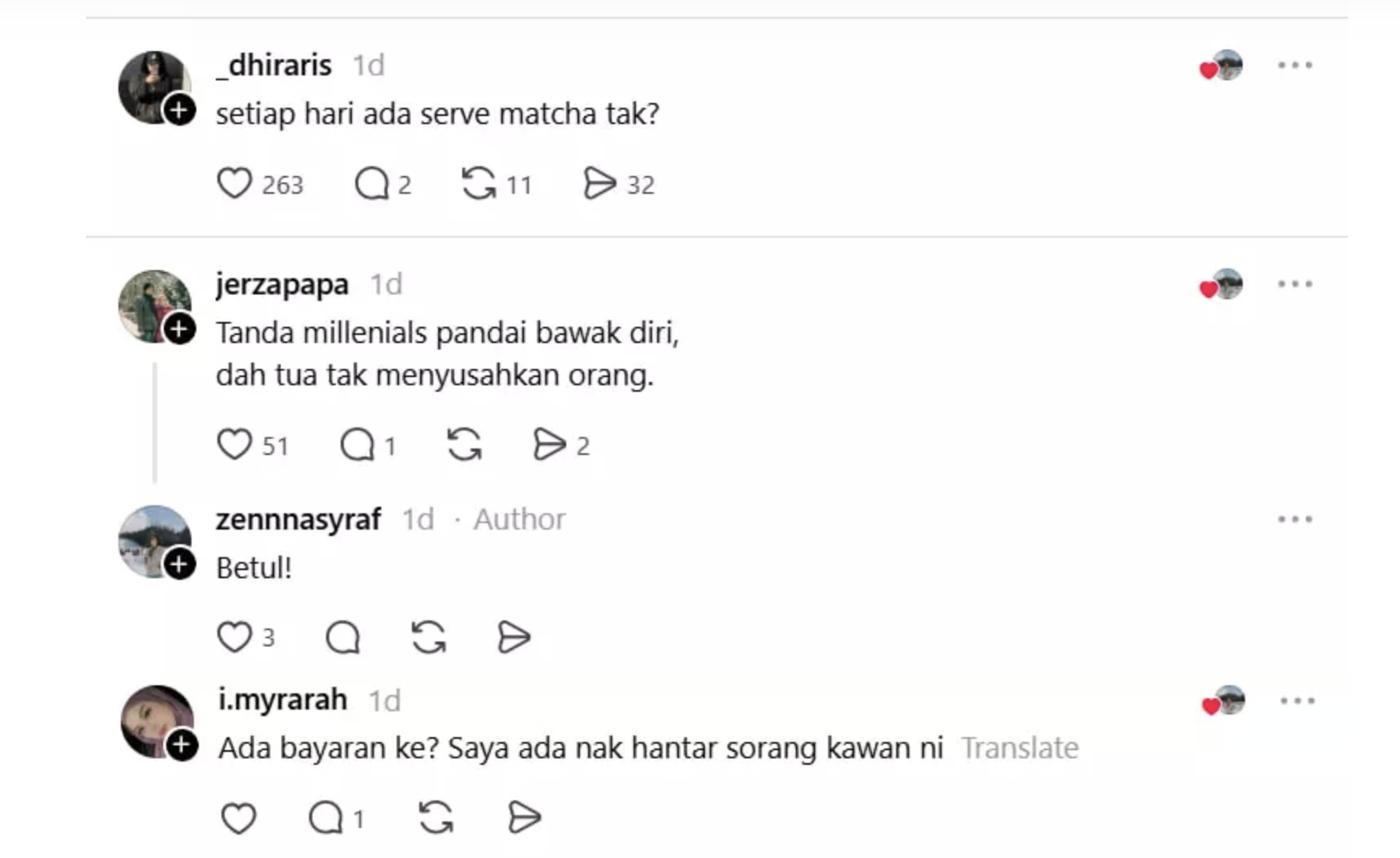
Task: Repost jerzapapa's comment
Action: click(464, 444)
